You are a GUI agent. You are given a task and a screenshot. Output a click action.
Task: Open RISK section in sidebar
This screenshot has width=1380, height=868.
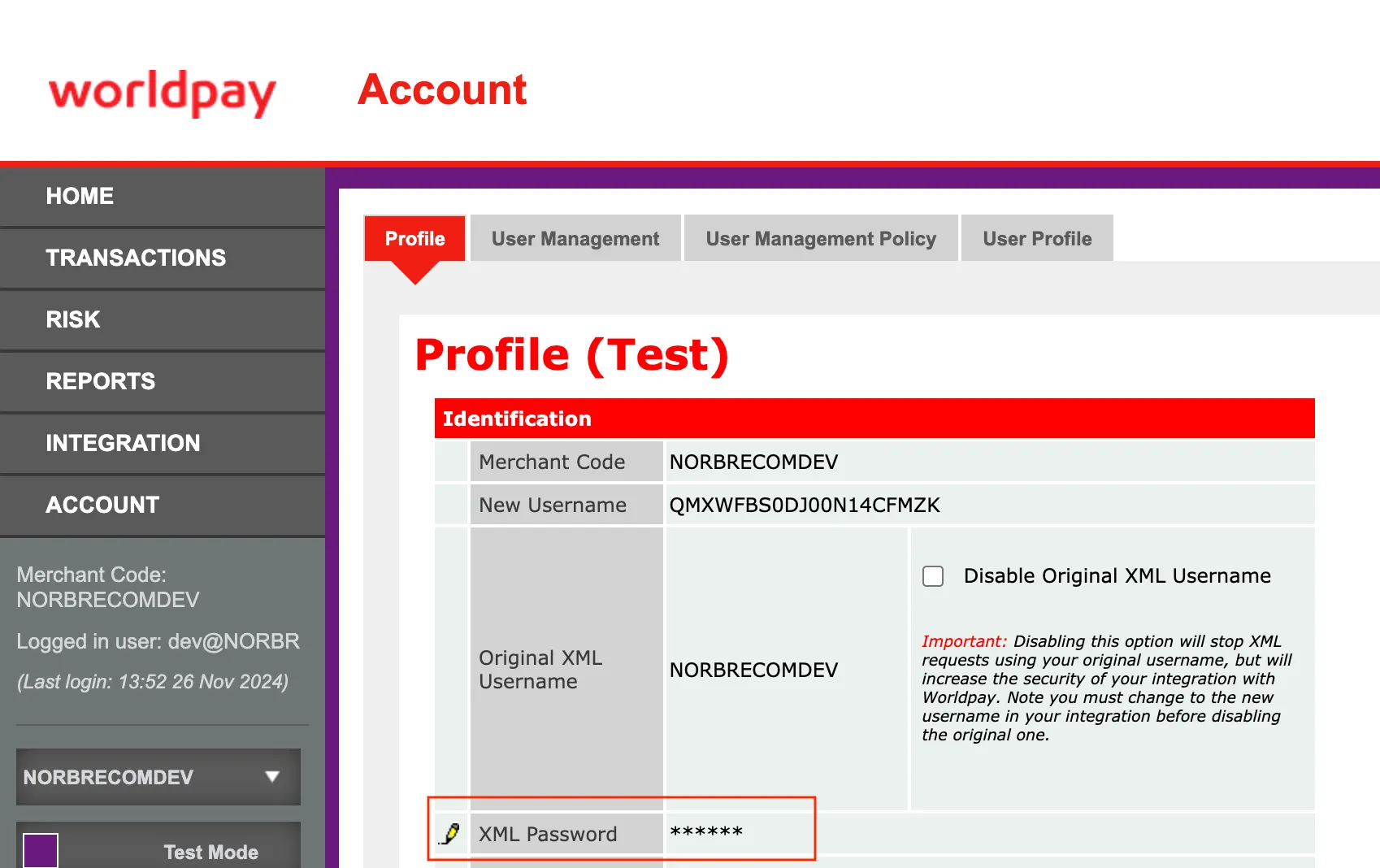[163, 319]
